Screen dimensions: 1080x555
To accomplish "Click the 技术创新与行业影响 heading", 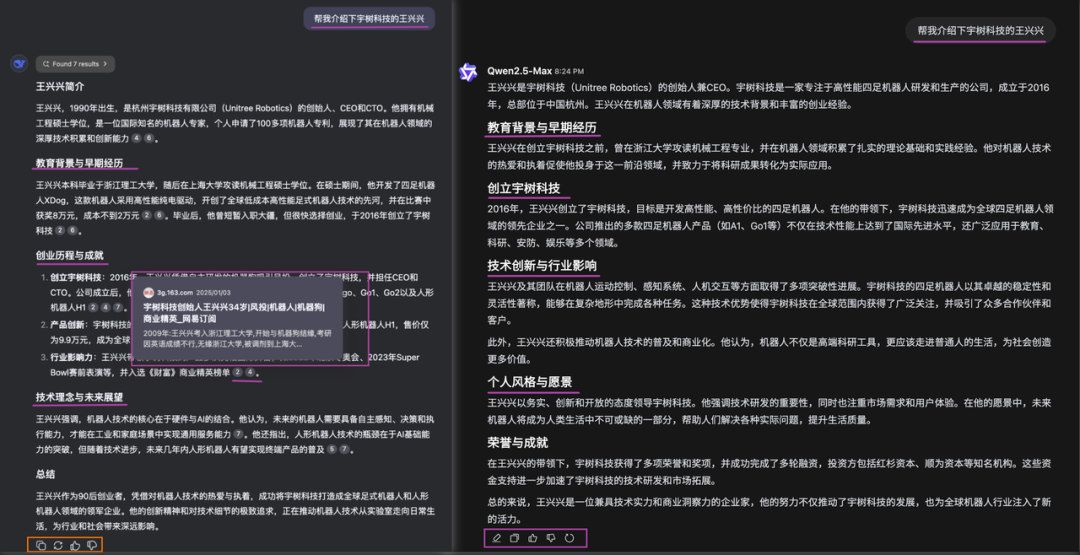I will coord(542,265).
